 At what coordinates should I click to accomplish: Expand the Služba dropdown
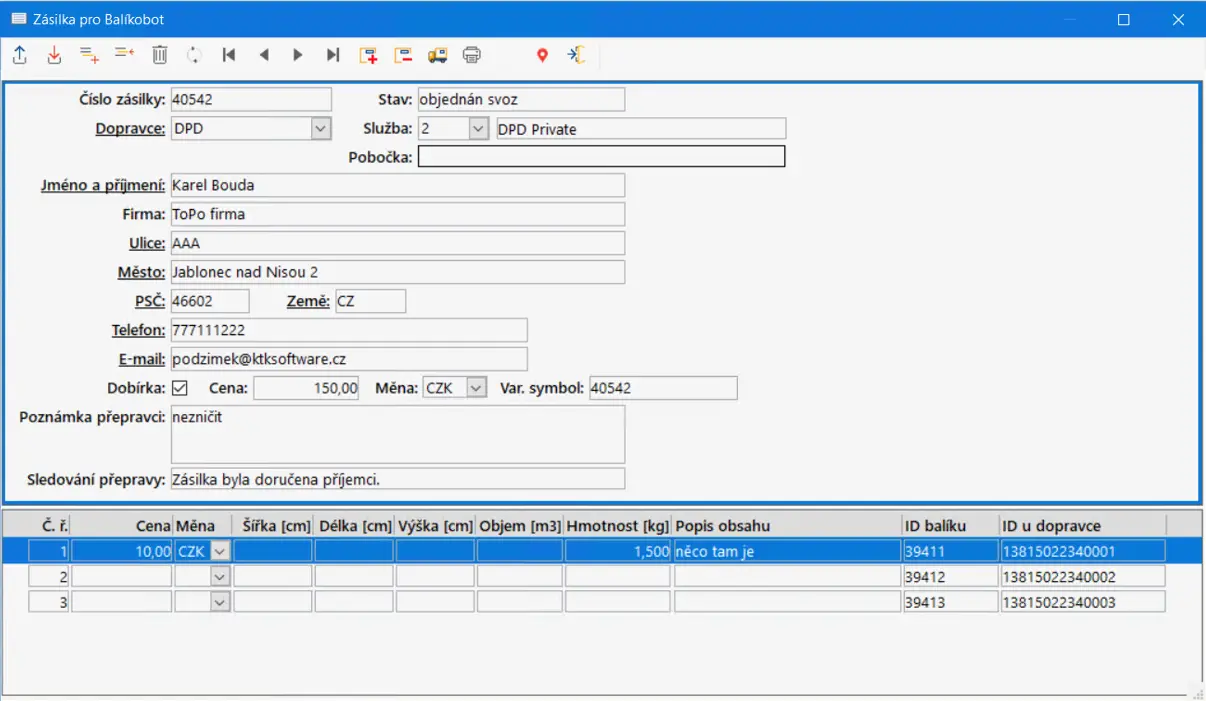point(478,128)
